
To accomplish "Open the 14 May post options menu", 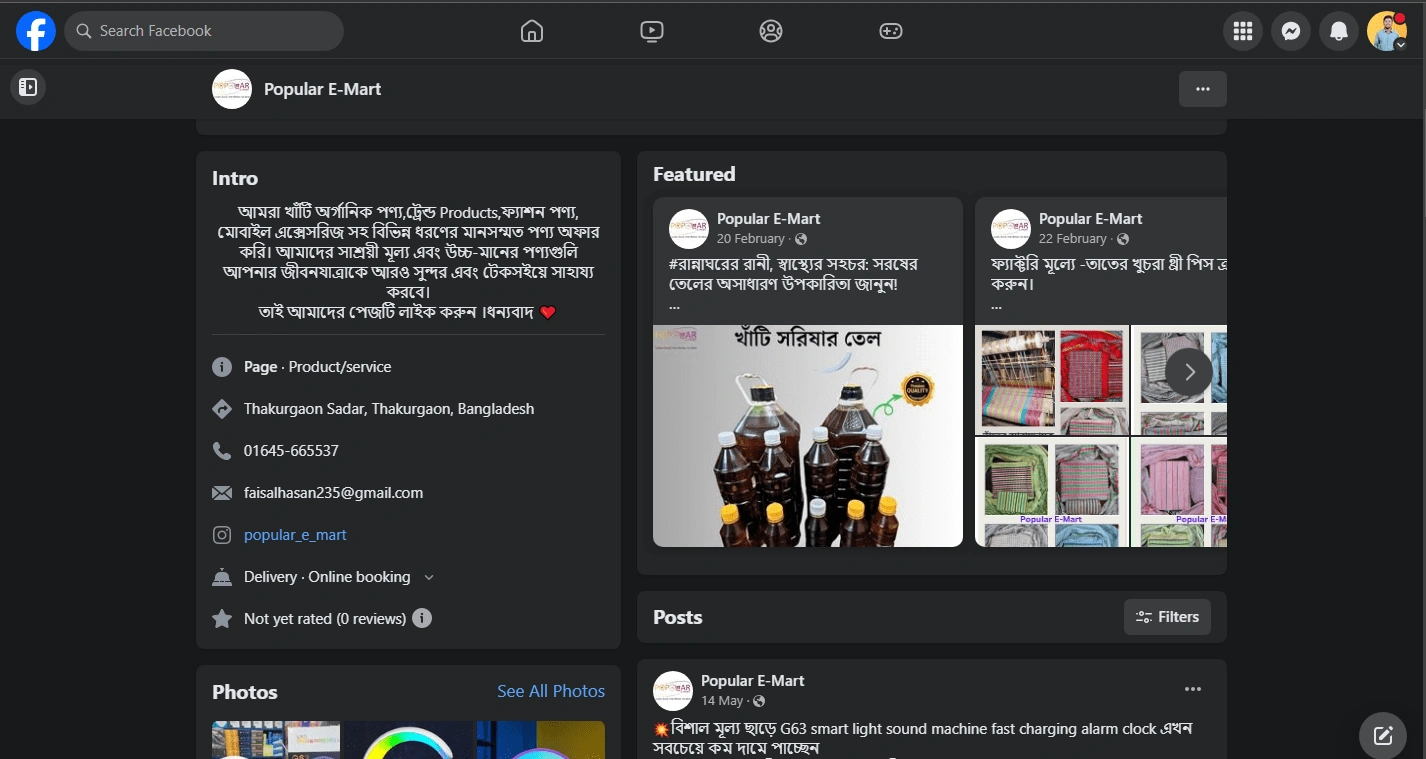I will 1193,689.
